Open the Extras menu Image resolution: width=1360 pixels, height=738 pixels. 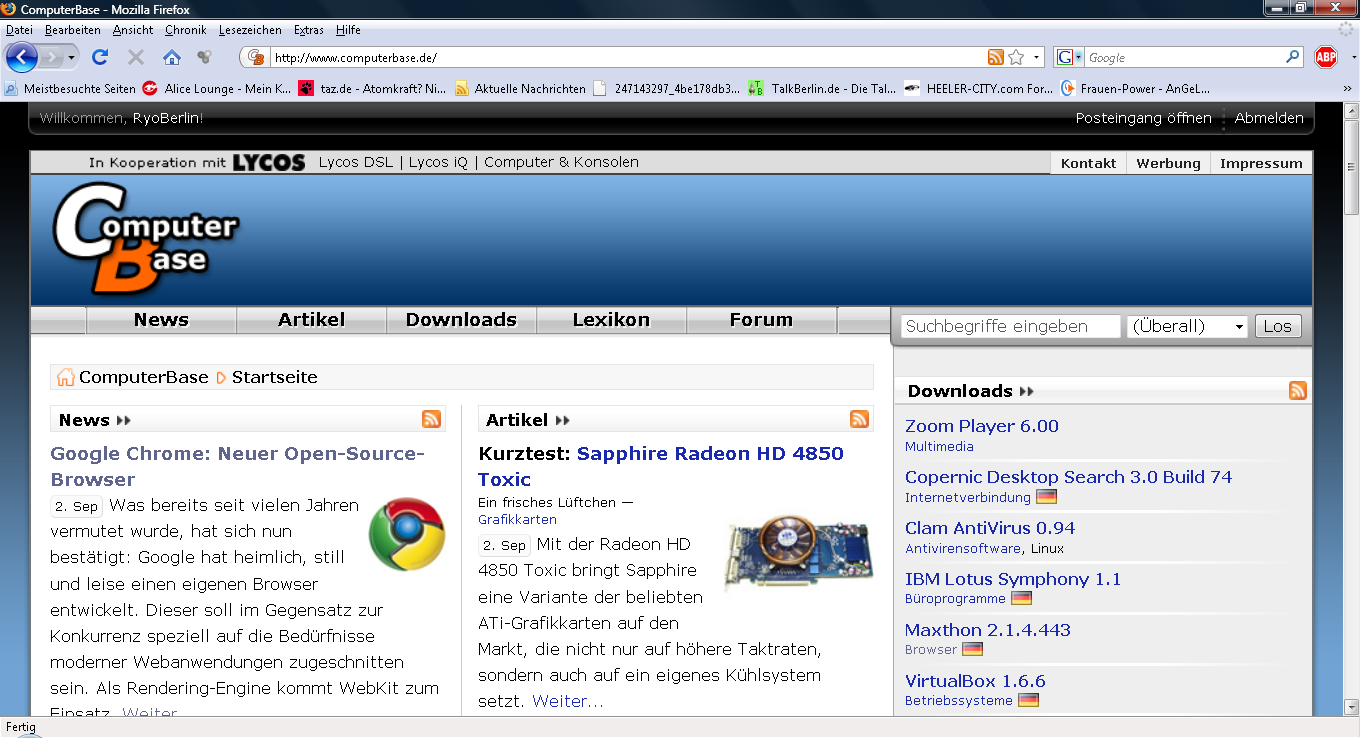[309, 30]
